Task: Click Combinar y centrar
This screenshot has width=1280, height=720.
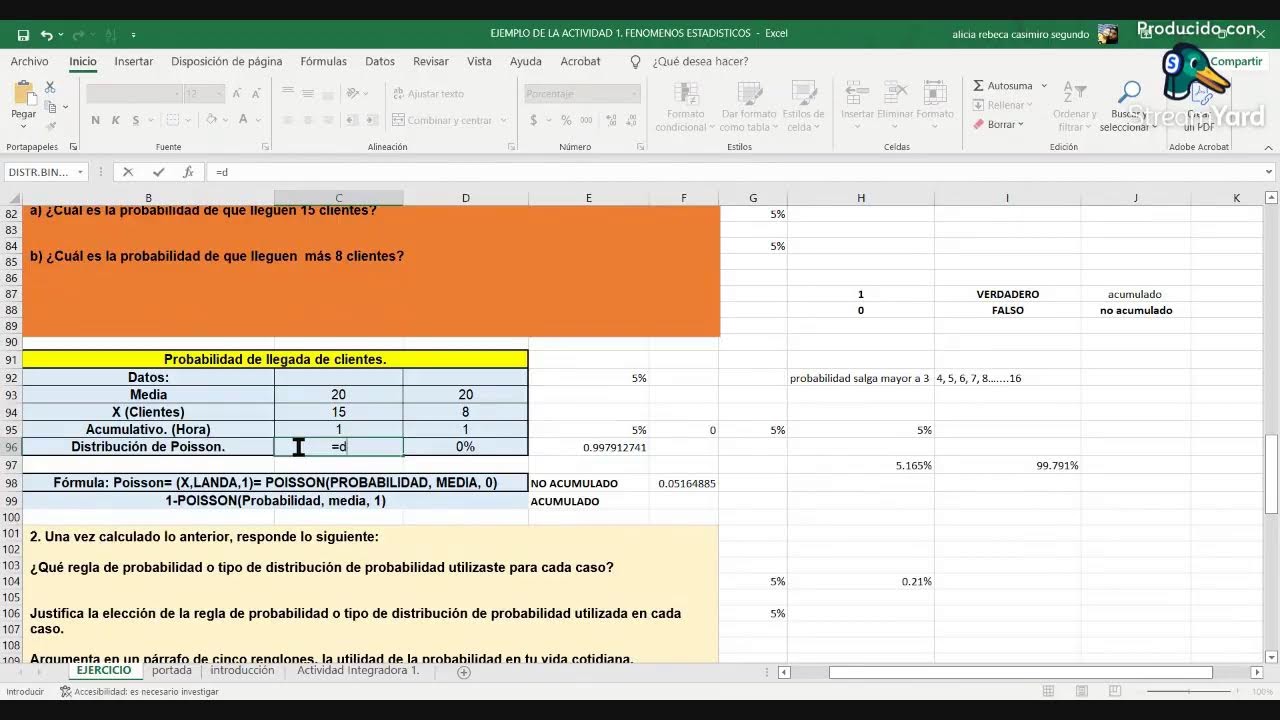Action: click(442, 120)
